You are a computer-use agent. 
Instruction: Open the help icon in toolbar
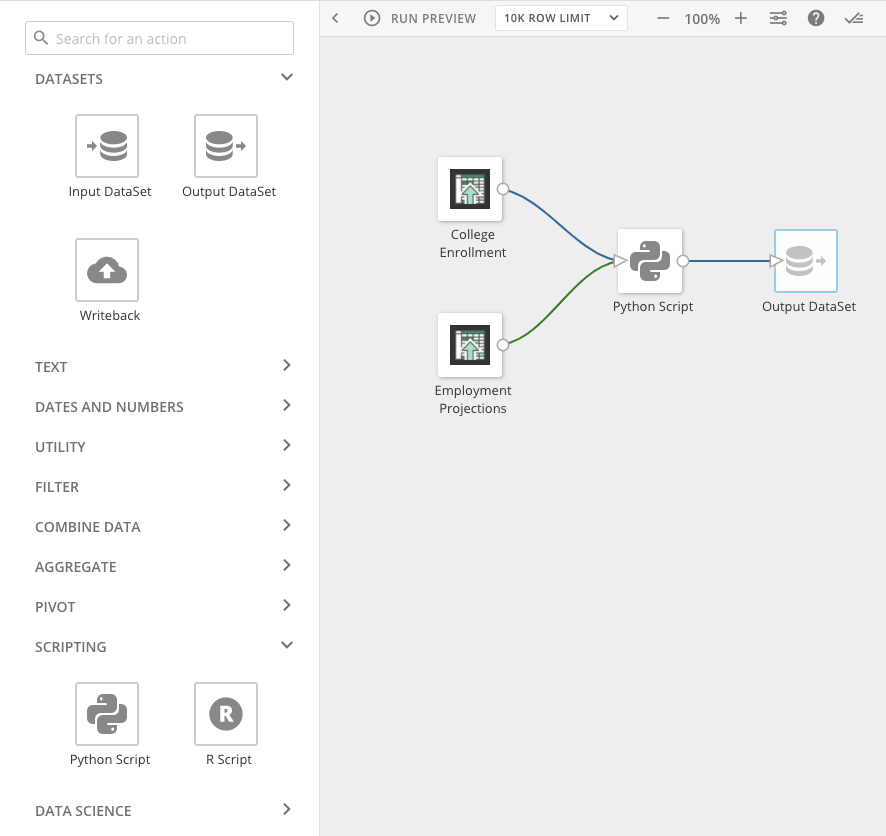[x=816, y=17]
